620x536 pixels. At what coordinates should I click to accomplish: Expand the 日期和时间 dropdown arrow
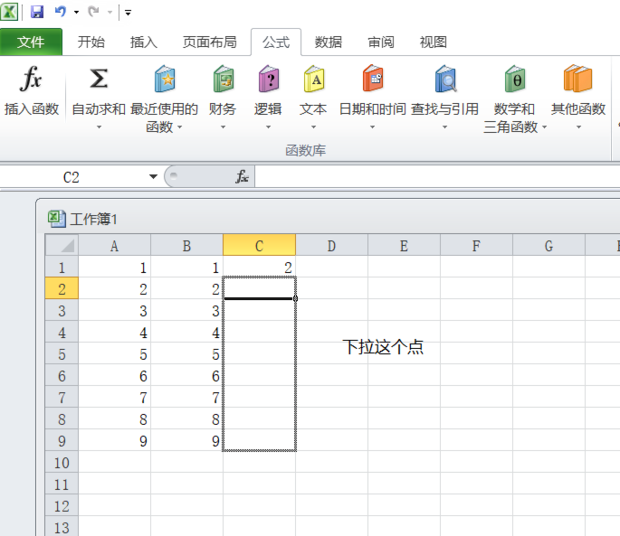[372, 127]
